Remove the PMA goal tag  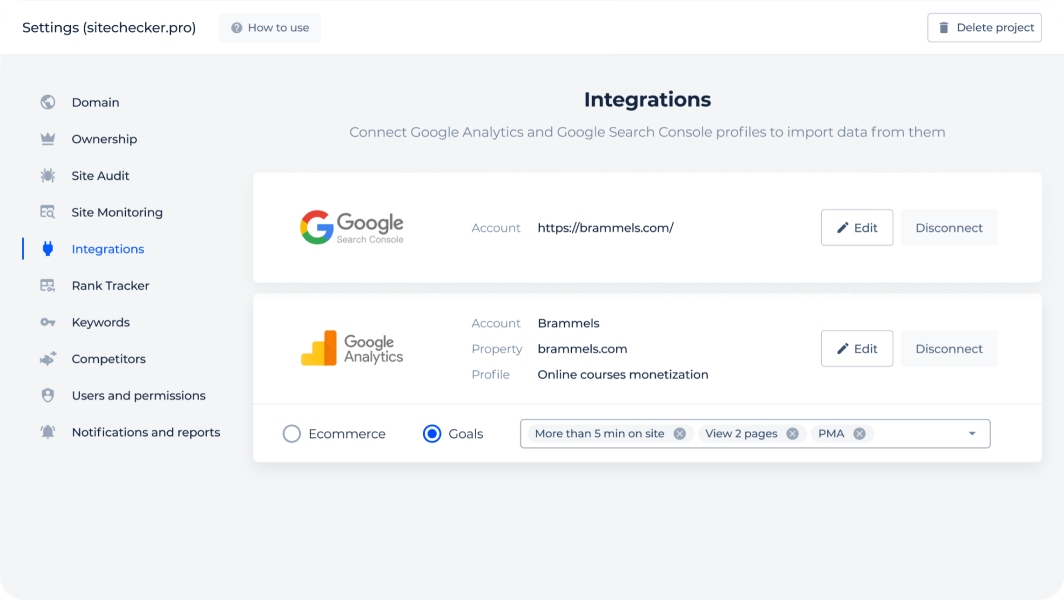click(x=859, y=434)
